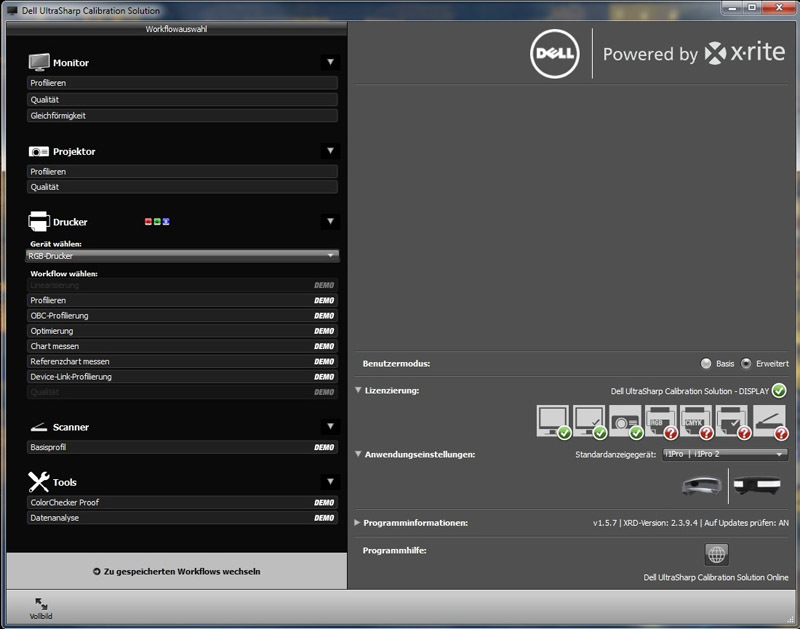Open Dell UltraSharp Calibration Solution Online link
This screenshot has height=629, width=800.
[x=716, y=577]
